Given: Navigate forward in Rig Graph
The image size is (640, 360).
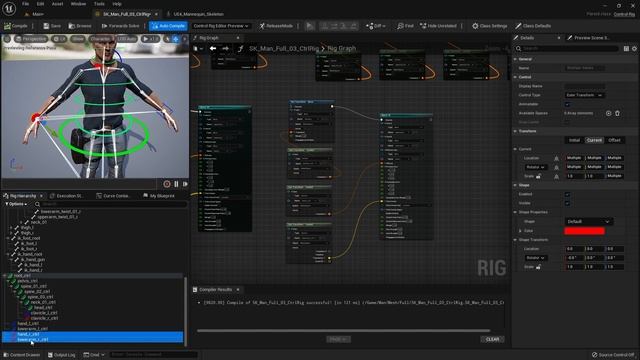Looking at the screenshot, I should point(226,48).
